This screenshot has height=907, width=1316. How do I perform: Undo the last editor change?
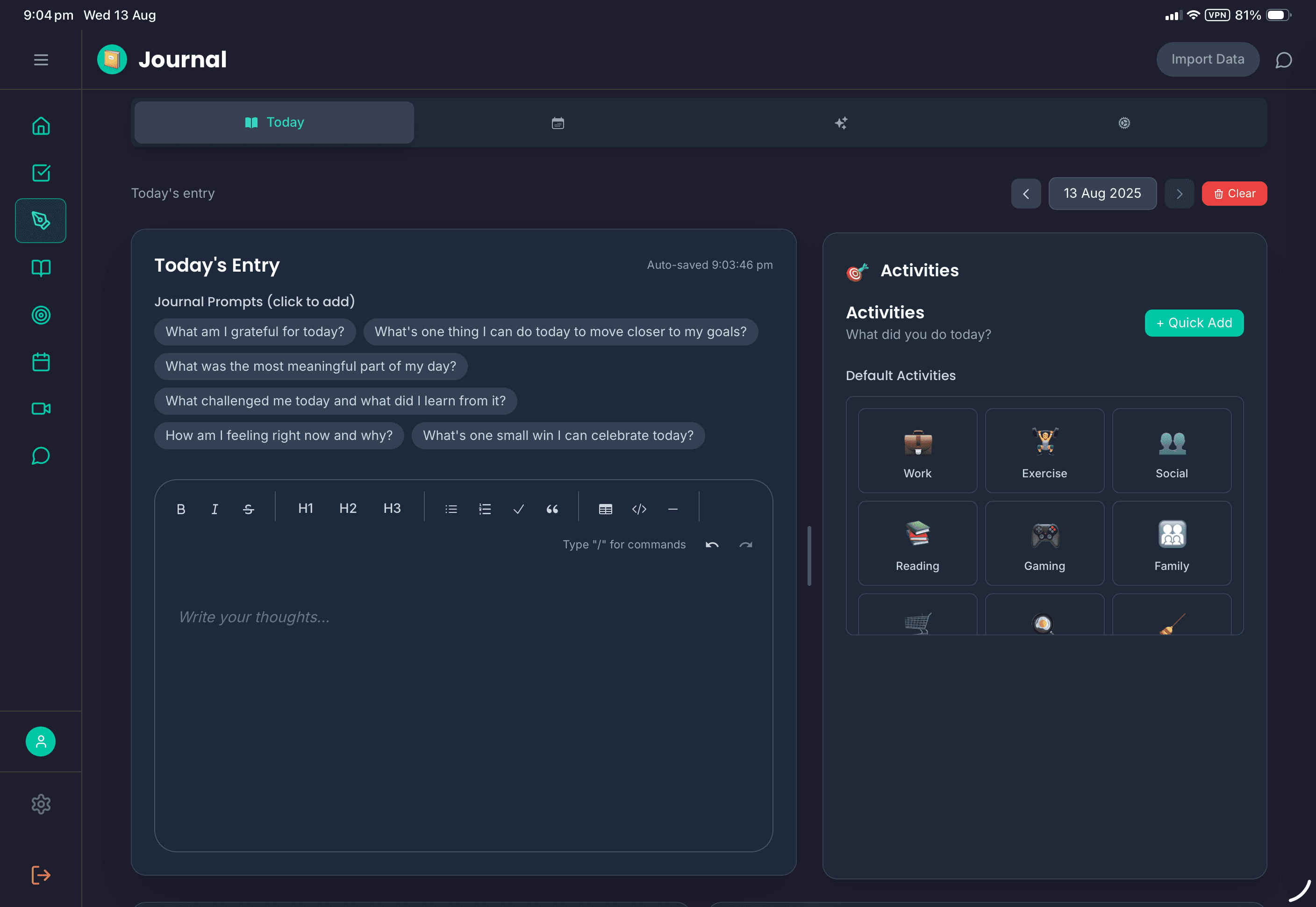tap(712, 544)
